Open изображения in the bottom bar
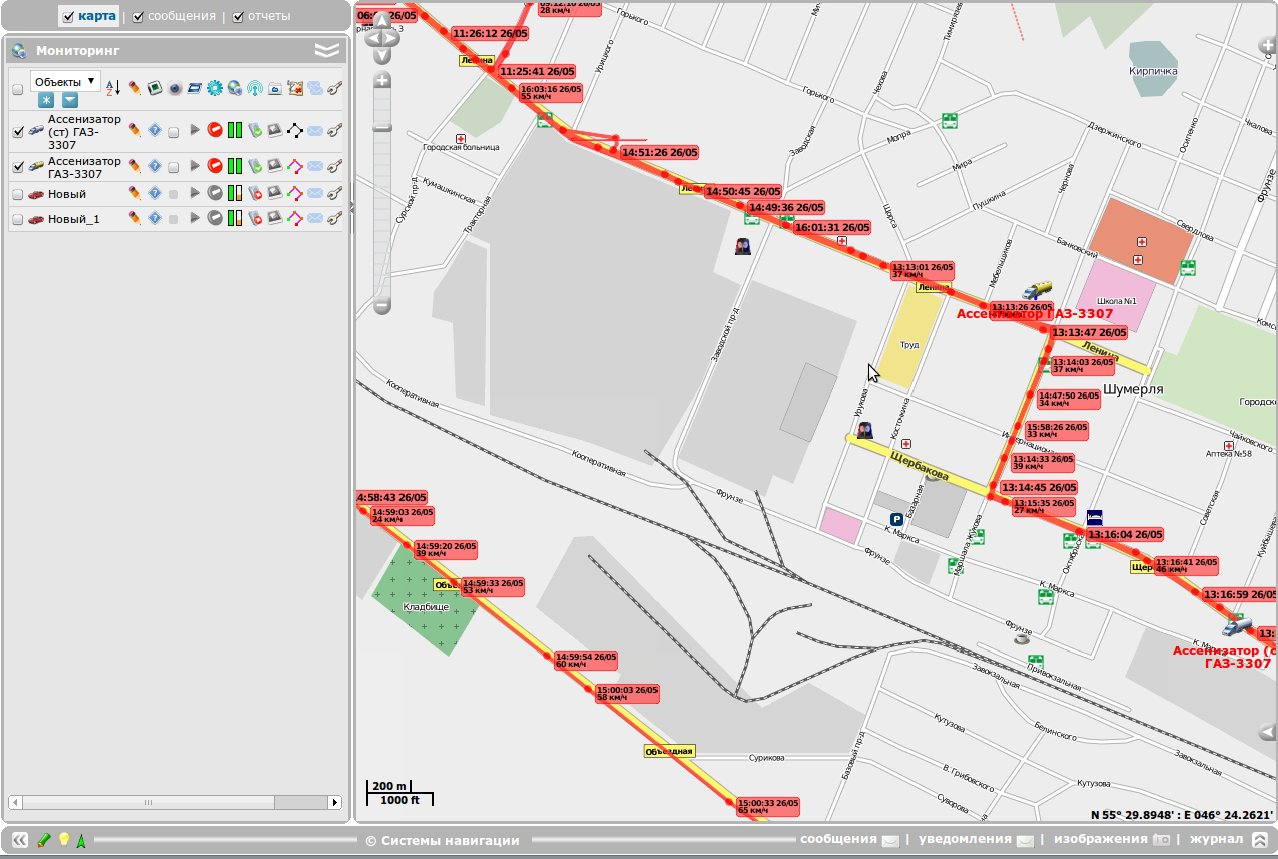 (x=1100, y=839)
